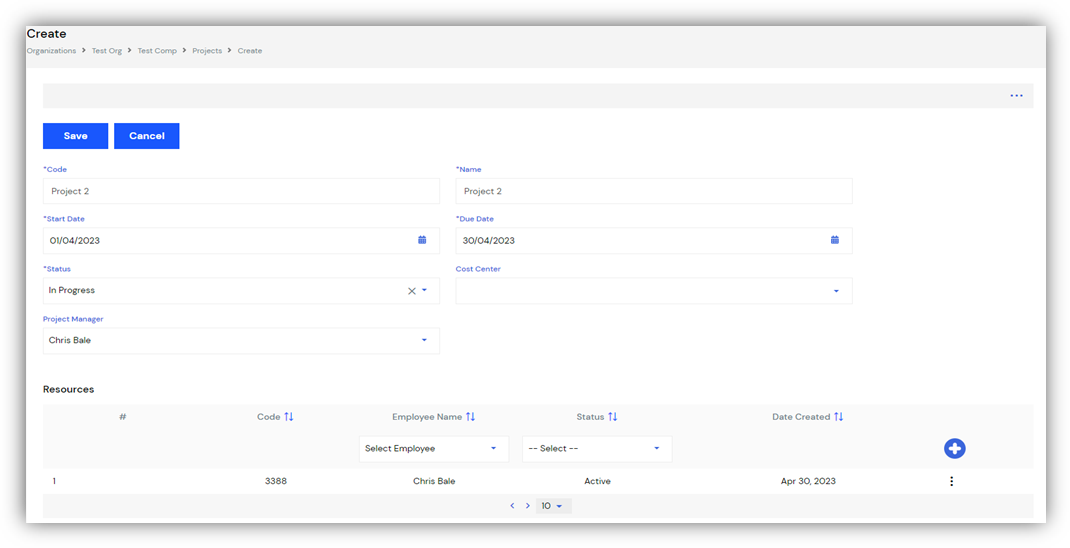The width and height of the screenshot is (1070, 548).
Task: Sort resources by Date Created column
Action: [838, 417]
